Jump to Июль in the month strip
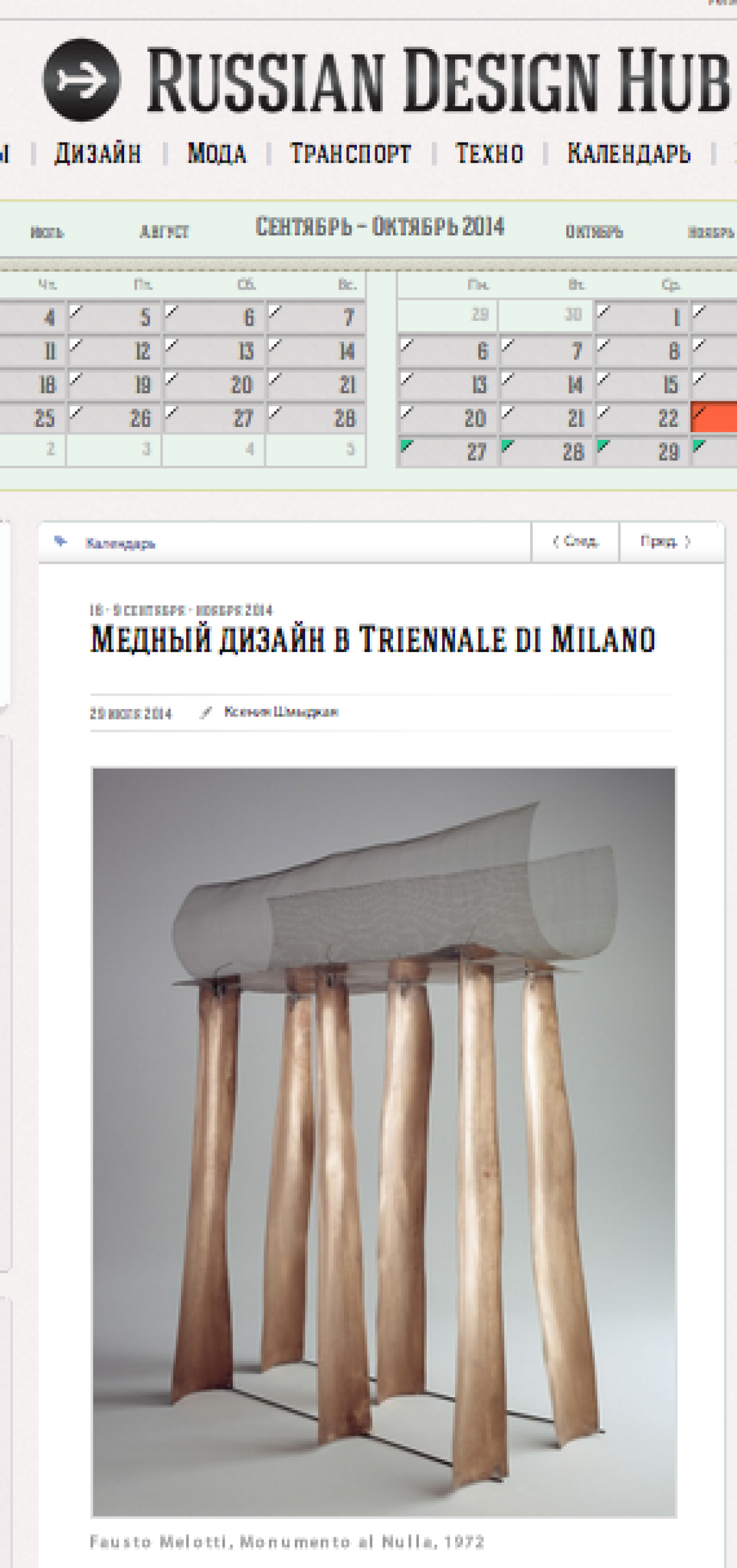 pos(47,232)
